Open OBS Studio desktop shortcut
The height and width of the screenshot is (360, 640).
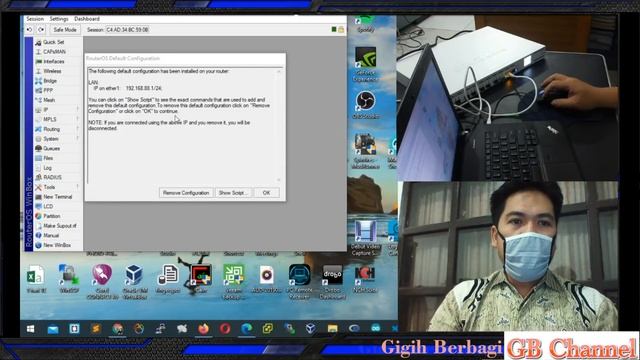point(365,105)
